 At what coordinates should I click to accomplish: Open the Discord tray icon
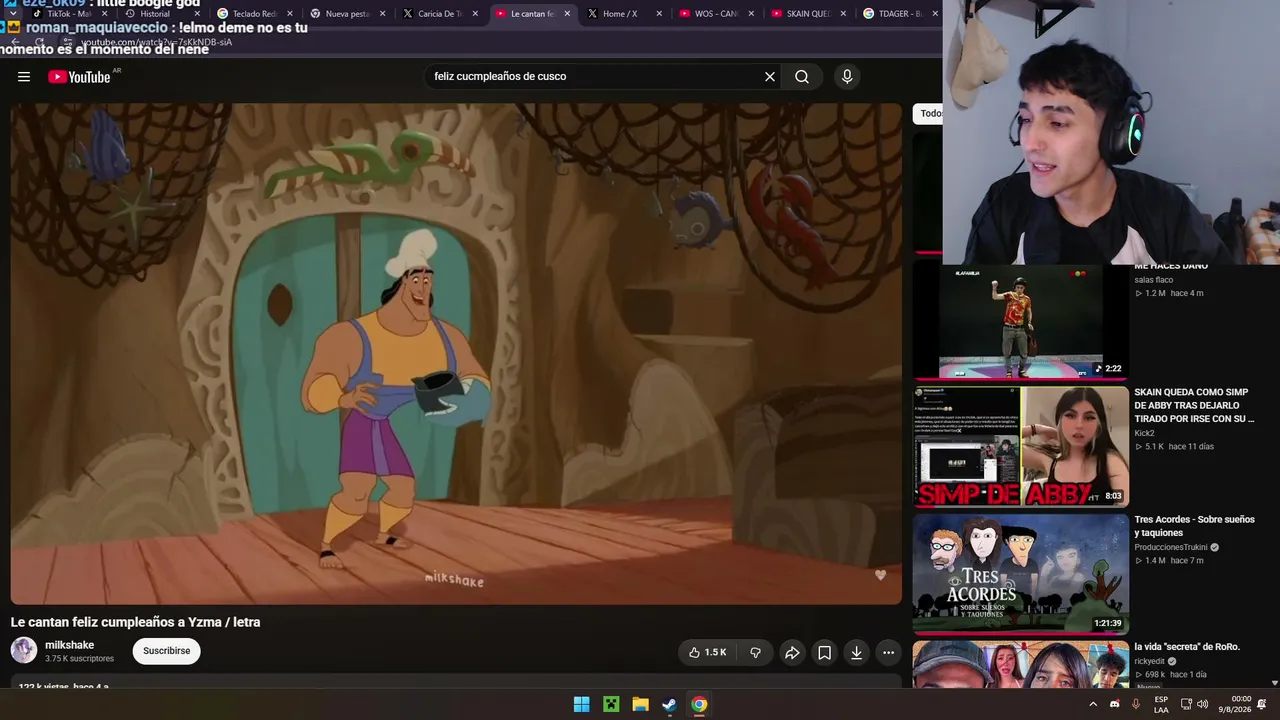[x=1114, y=704]
